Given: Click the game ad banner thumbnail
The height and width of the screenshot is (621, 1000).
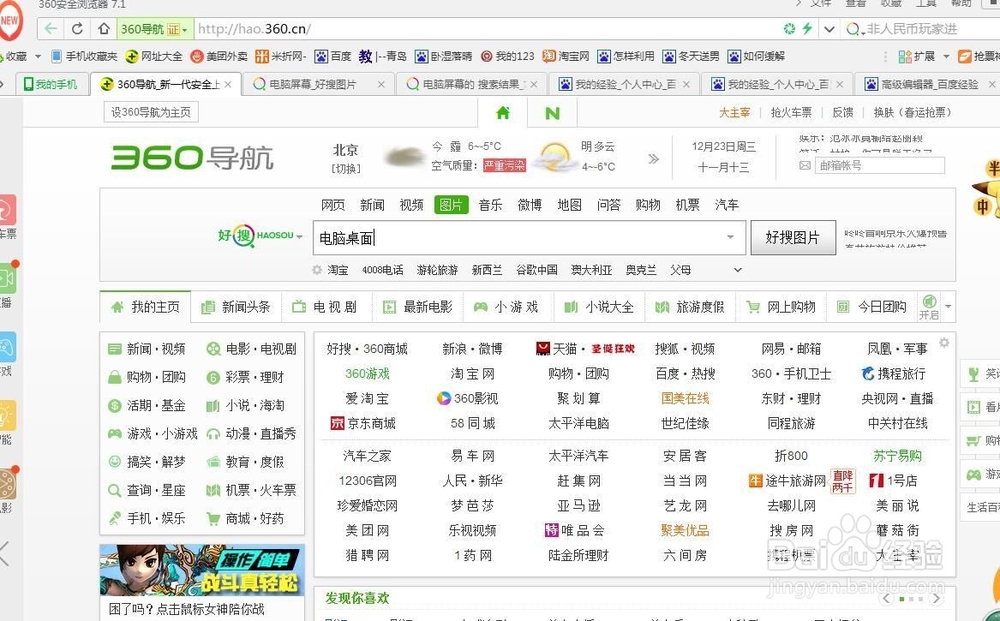Looking at the screenshot, I should tap(202, 570).
